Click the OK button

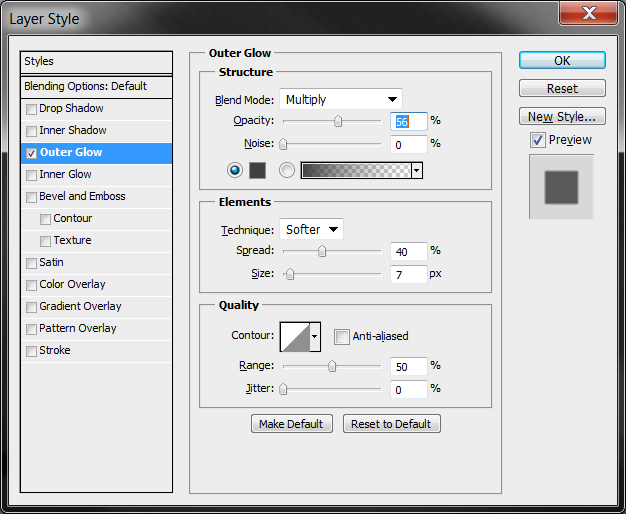(562, 61)
